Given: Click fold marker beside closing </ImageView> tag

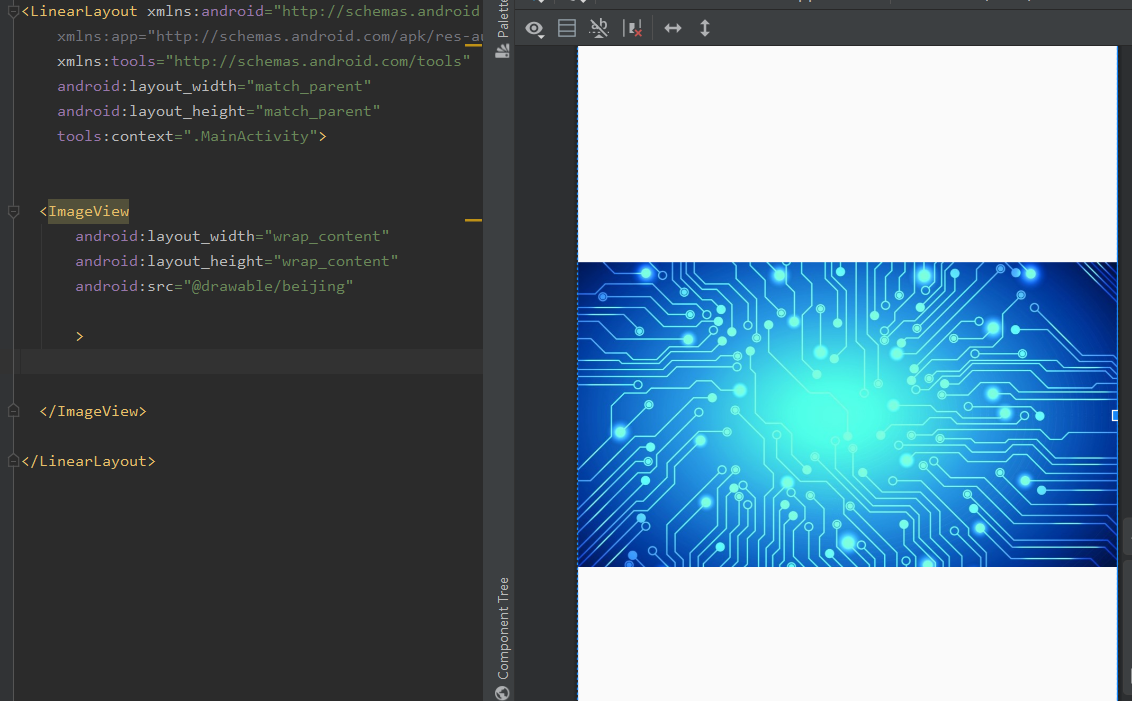Looking at the screenshot, I should 13,411.
